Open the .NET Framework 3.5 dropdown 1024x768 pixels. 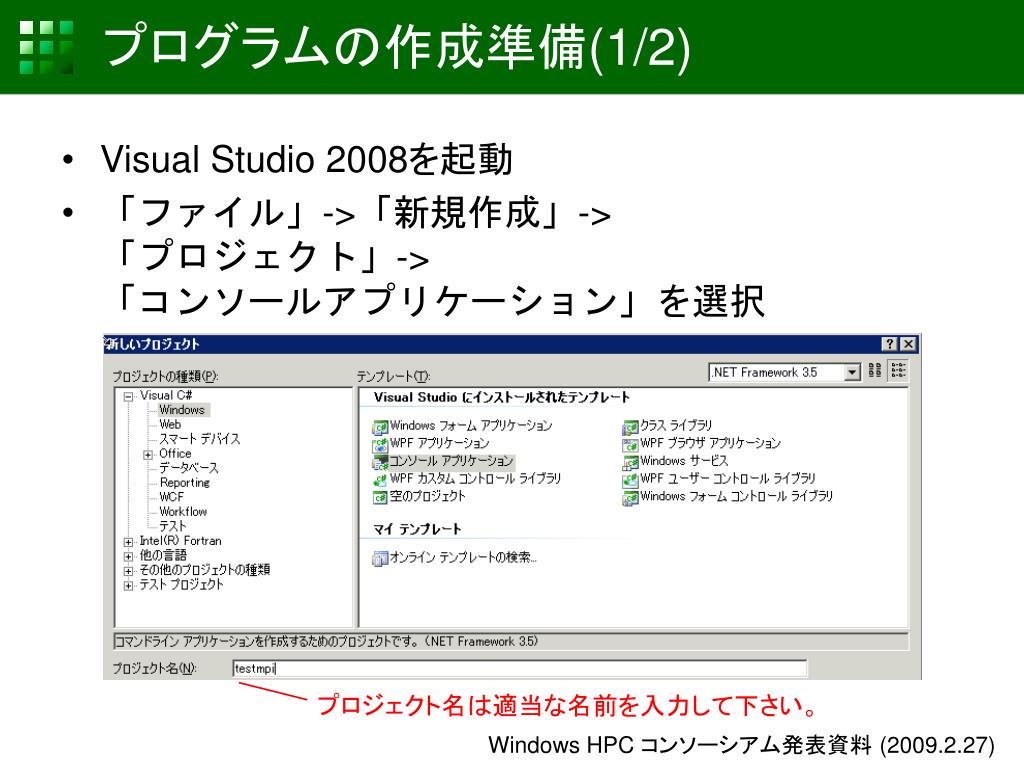852,372
